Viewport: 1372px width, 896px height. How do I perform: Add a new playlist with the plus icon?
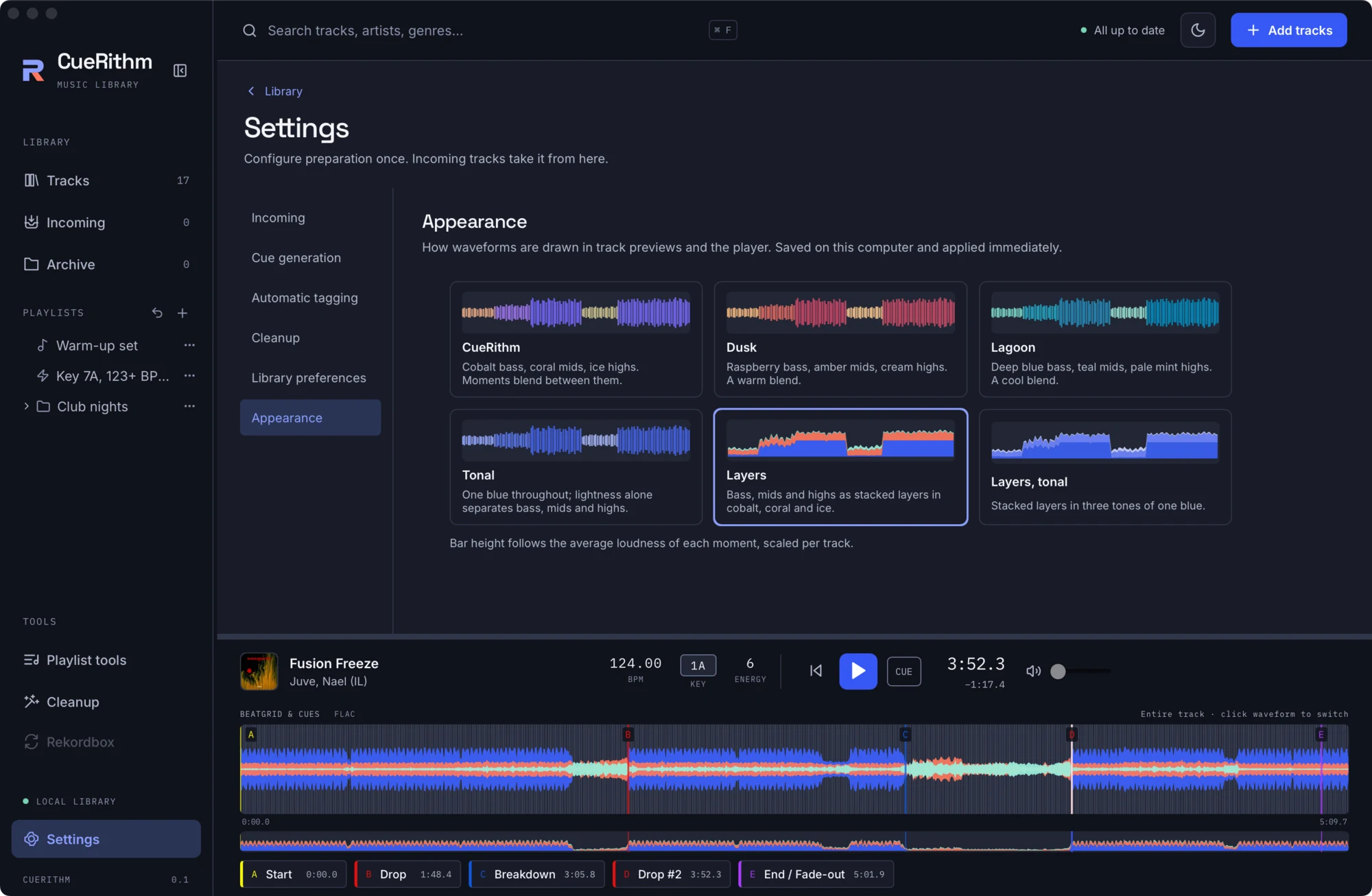point(182,313)
